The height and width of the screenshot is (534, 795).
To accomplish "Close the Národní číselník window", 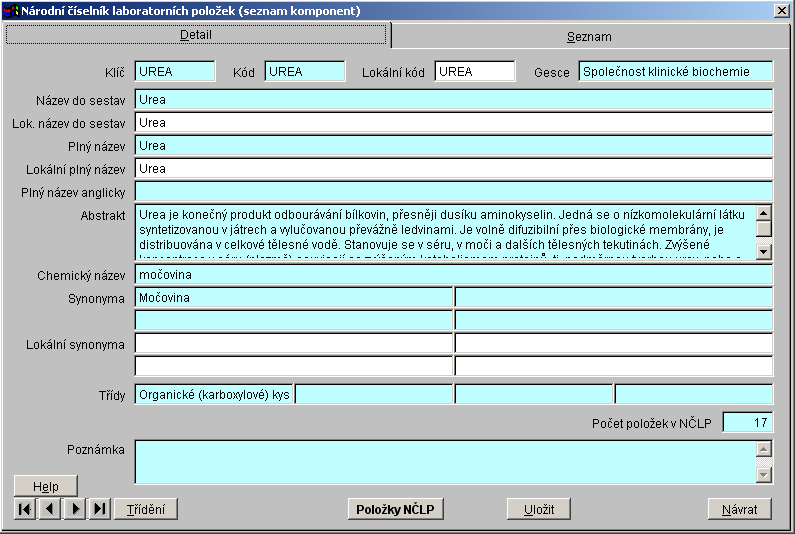I will pyautogui.click(x=781, y=10).
